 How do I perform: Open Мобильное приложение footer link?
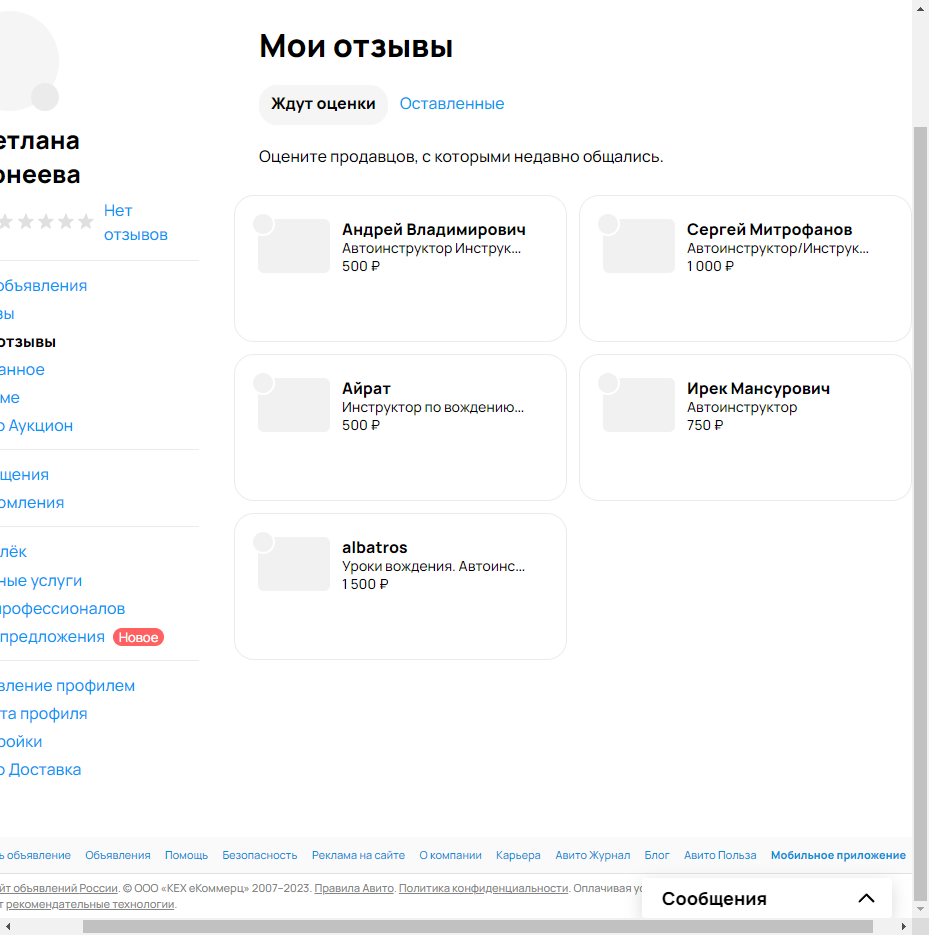tap(838, 855)
